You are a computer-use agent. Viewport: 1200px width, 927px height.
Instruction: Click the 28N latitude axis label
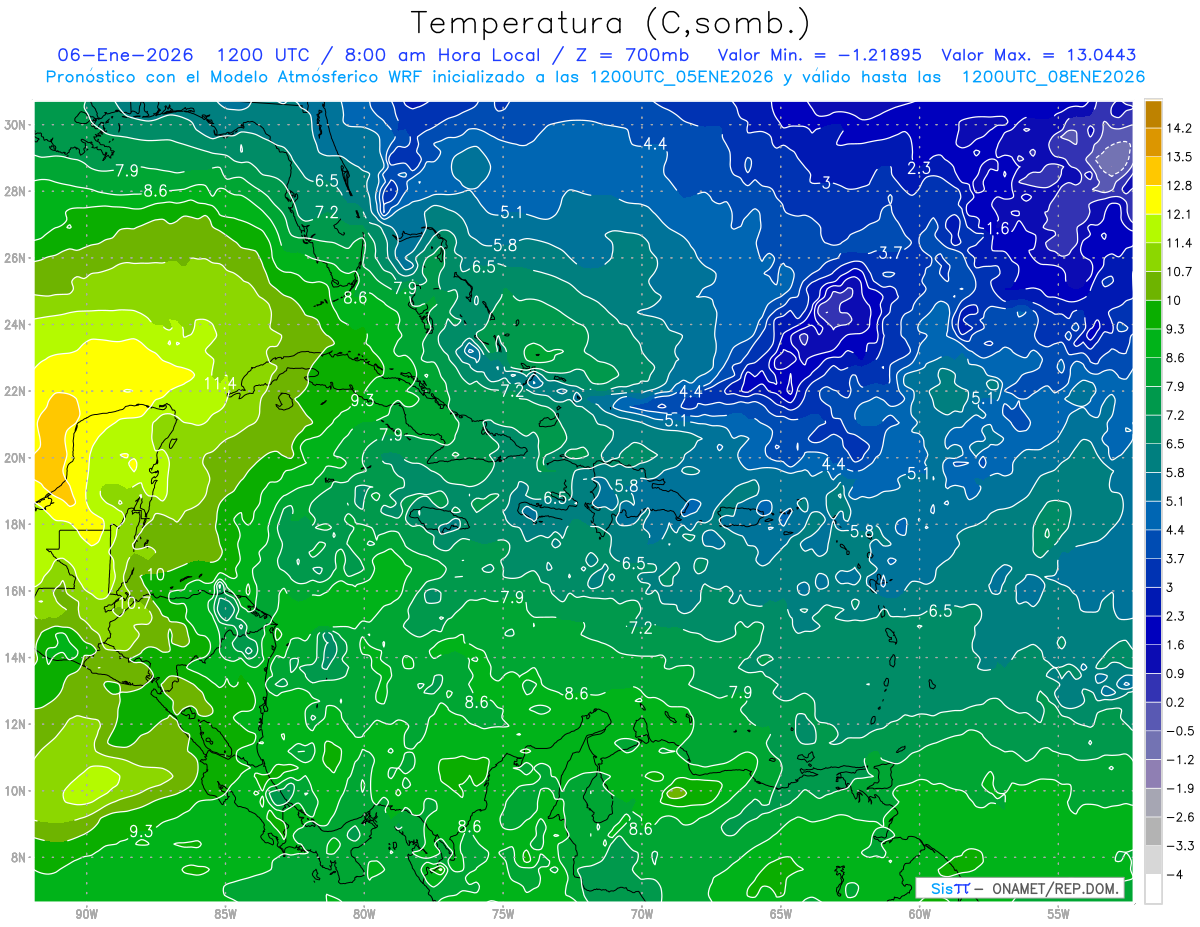17,191
